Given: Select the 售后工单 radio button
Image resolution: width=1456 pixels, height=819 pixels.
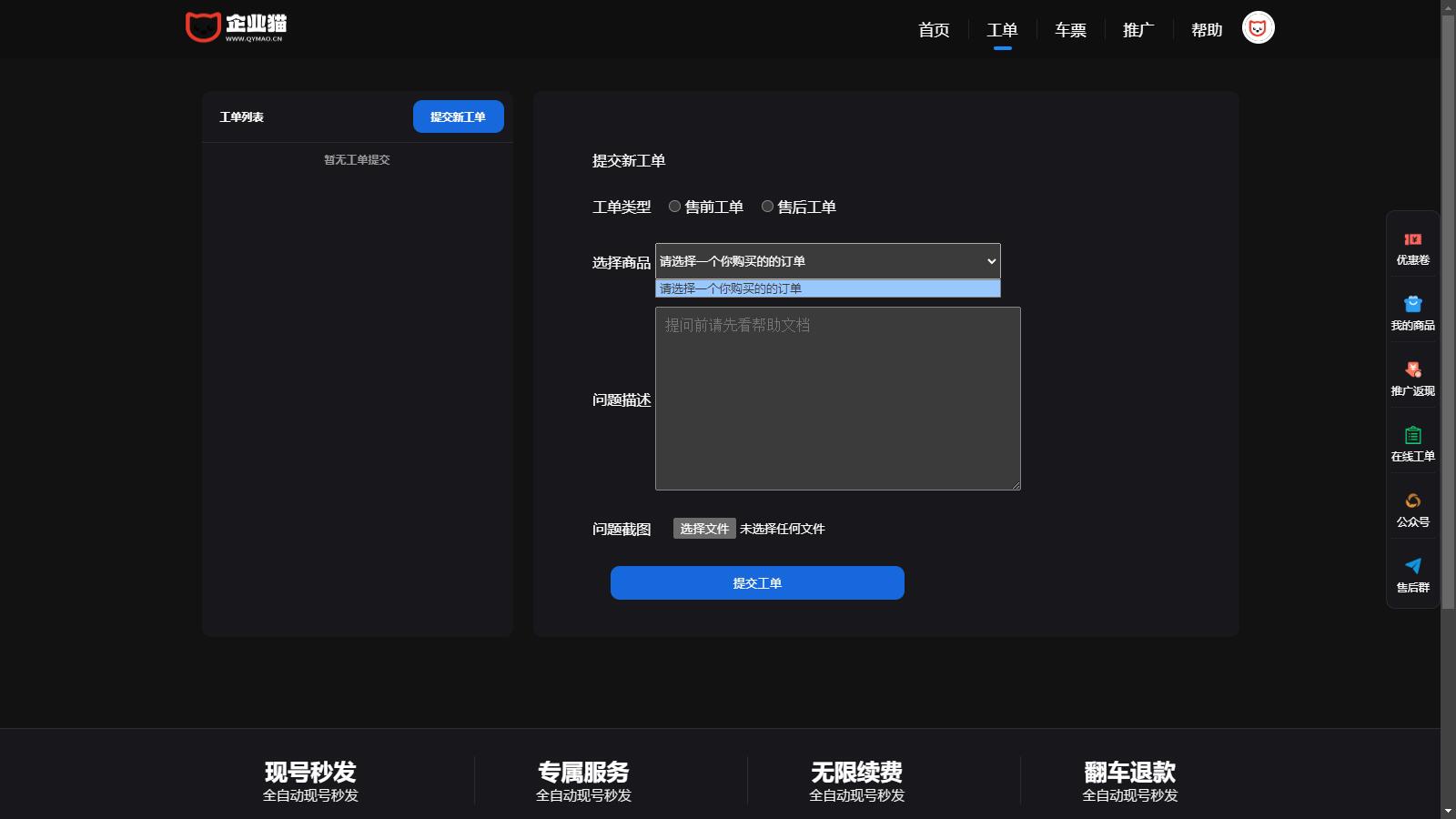Looking at the screenshot, I should tap(767, 207).
